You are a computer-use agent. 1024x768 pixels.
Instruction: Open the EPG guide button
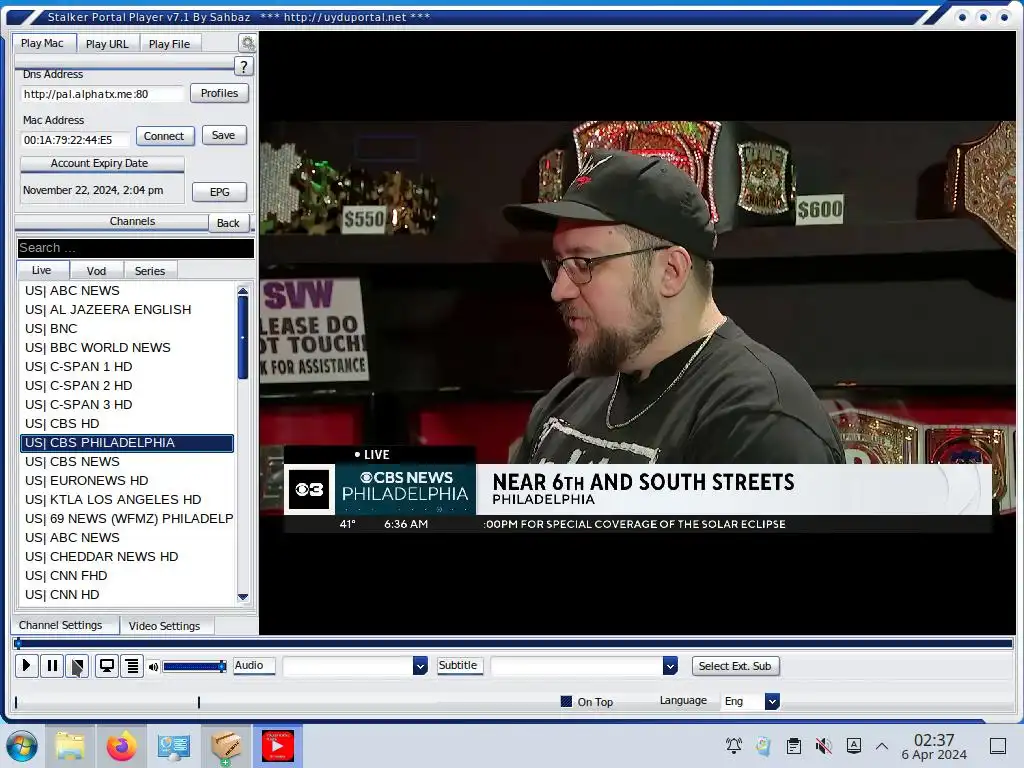point(219,192)
